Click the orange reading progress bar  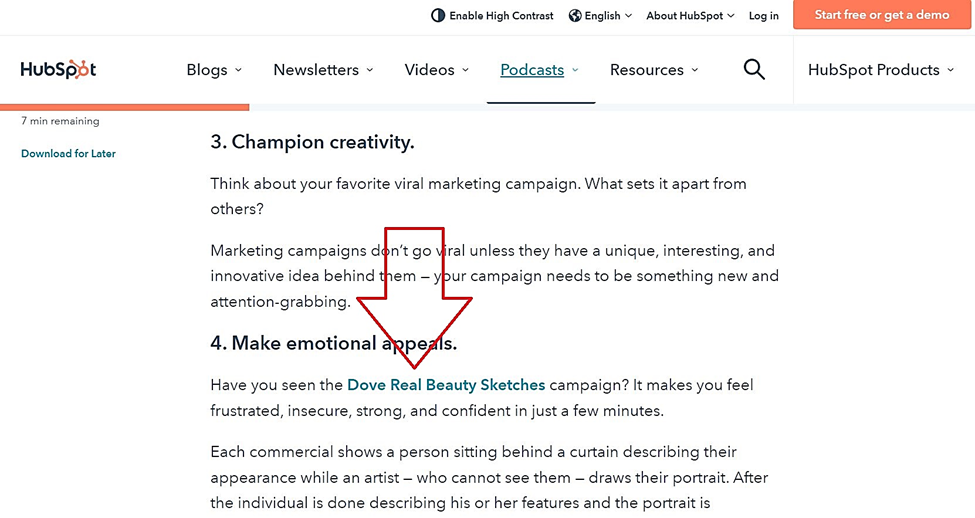click(124, 107)
